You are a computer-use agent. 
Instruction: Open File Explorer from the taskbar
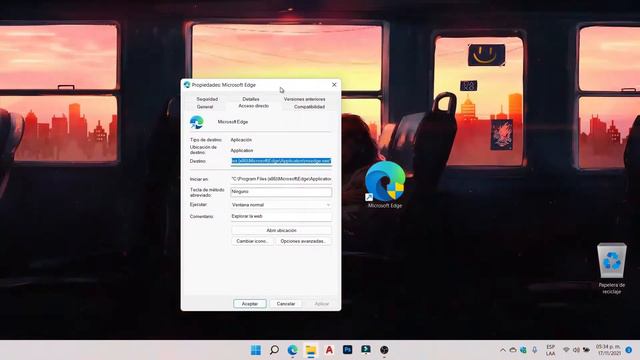click(x=311, y=350)
